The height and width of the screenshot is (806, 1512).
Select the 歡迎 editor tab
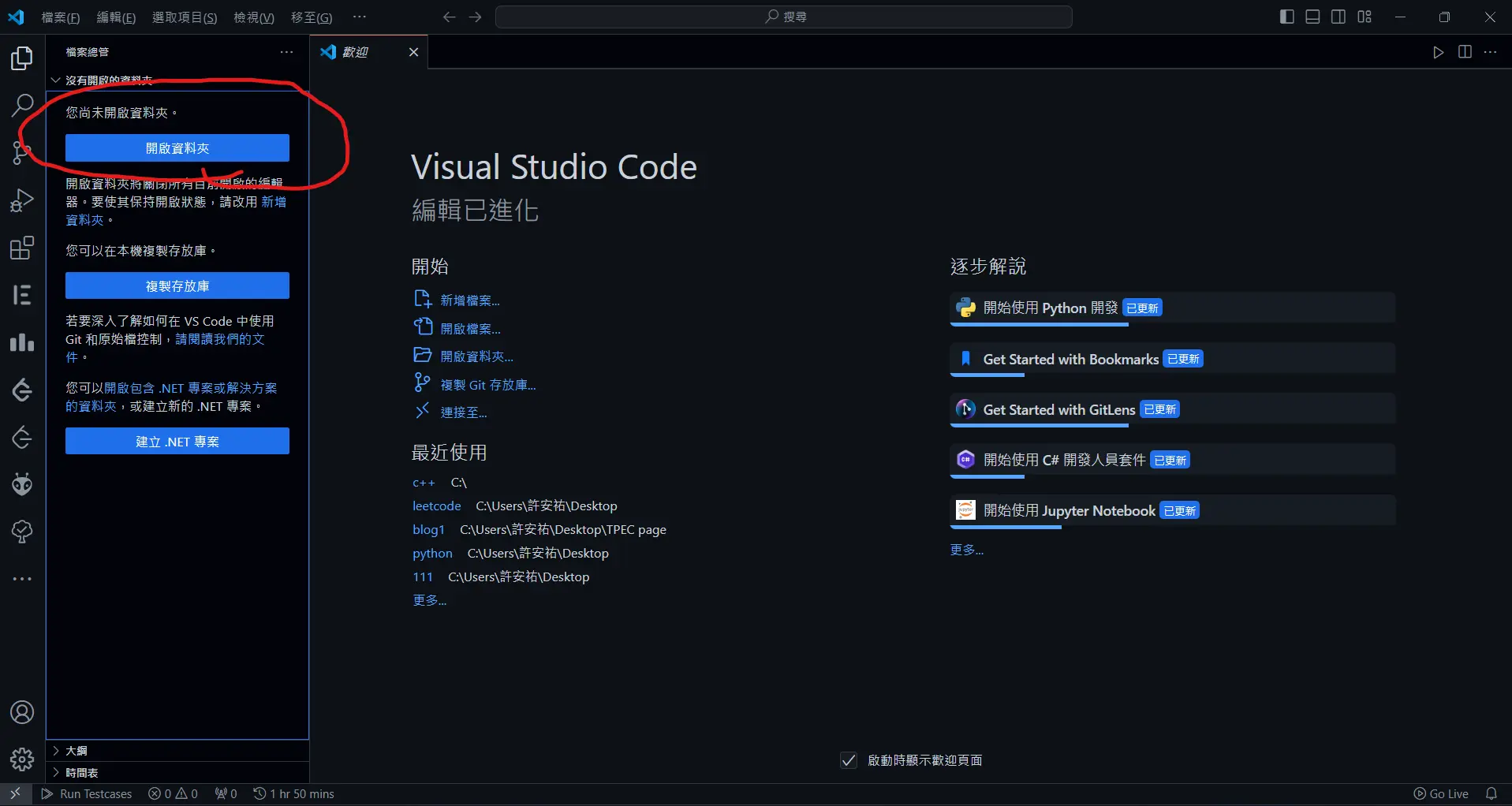[356, 52]
